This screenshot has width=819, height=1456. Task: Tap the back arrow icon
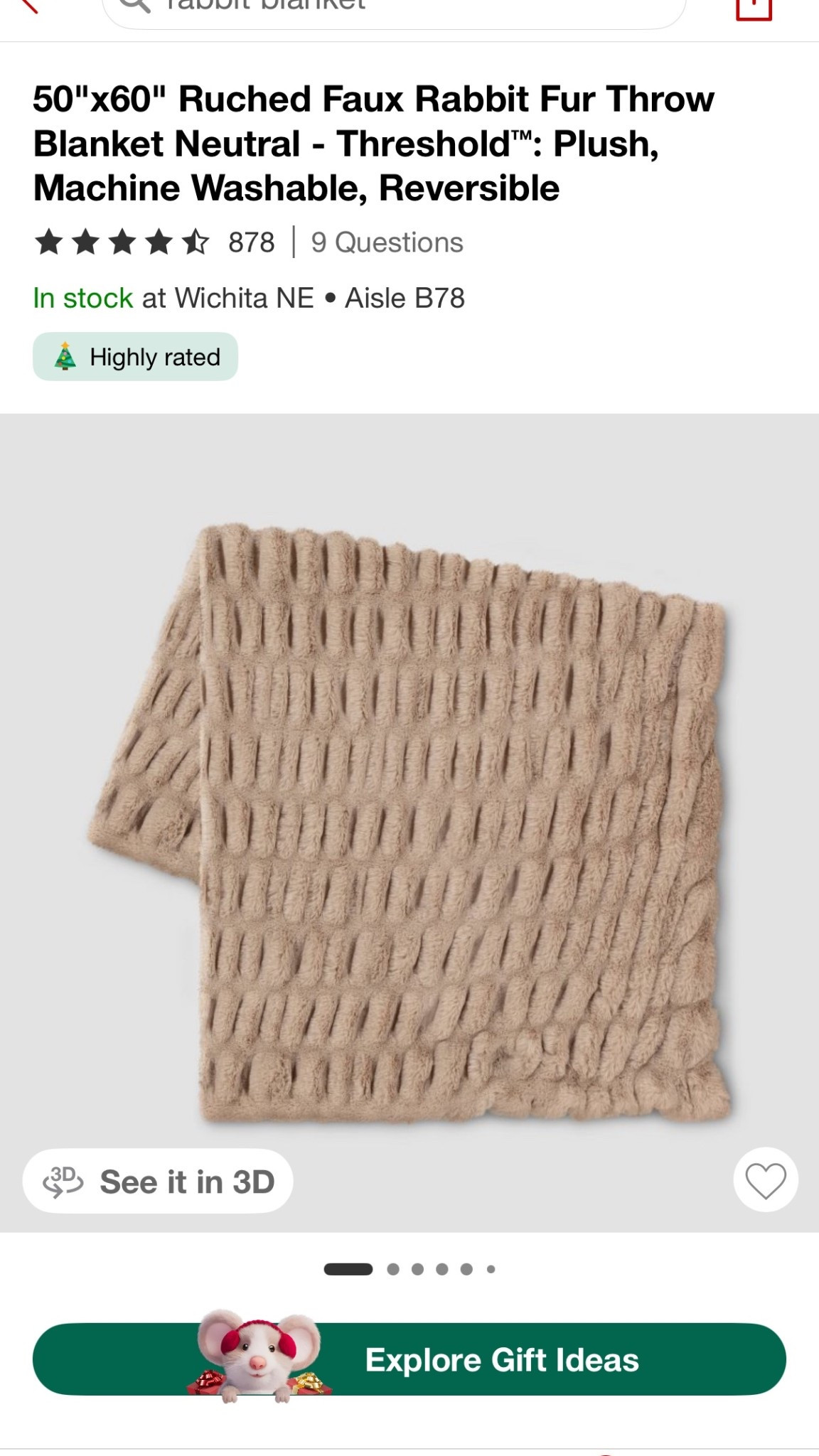27,6
